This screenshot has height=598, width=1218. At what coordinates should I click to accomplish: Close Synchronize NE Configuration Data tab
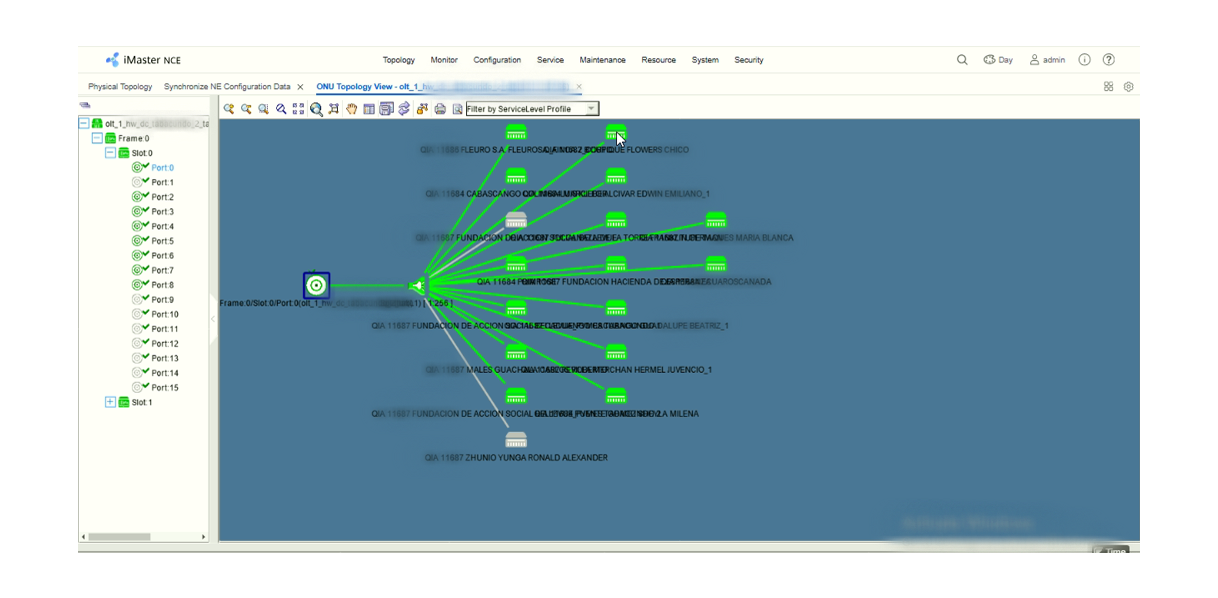[x=300, y=87]
